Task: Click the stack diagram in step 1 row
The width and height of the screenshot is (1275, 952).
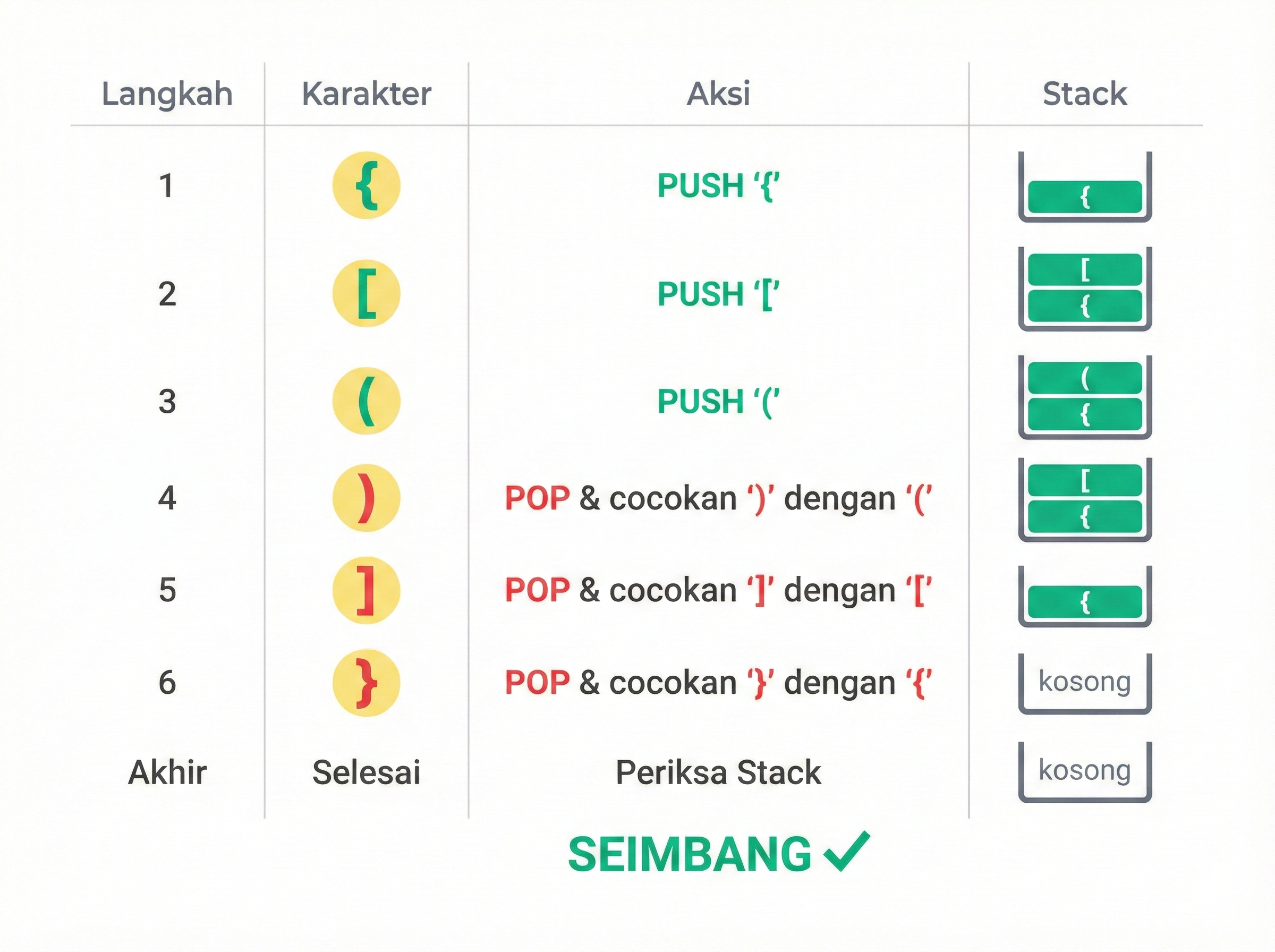Action: click(x=1084, y=188)
